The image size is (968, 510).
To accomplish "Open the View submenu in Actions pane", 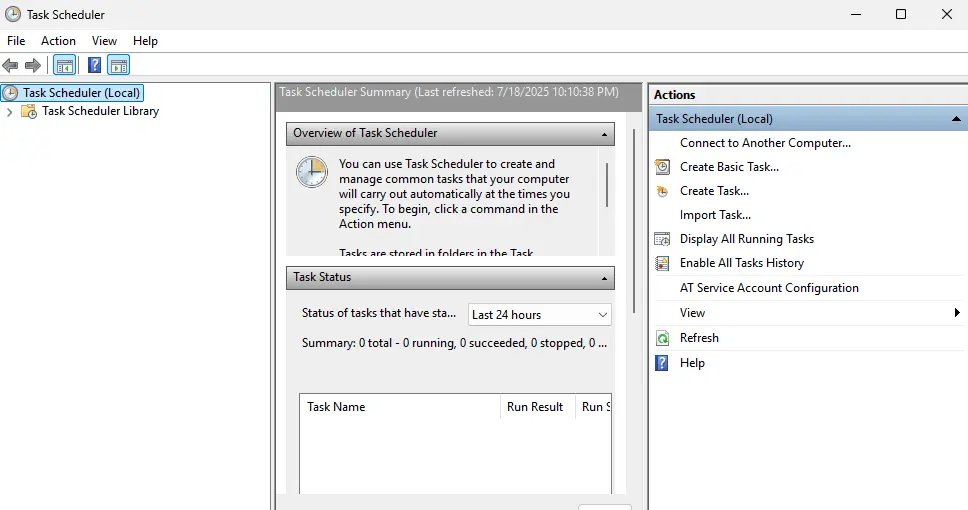I will click(692, 313).
